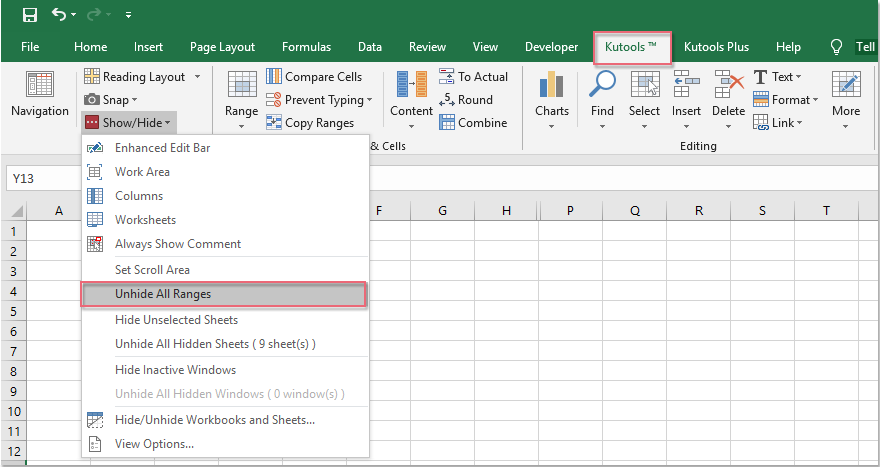
Task: Toggle the Work Area option
Action: (x=142, y=172)
